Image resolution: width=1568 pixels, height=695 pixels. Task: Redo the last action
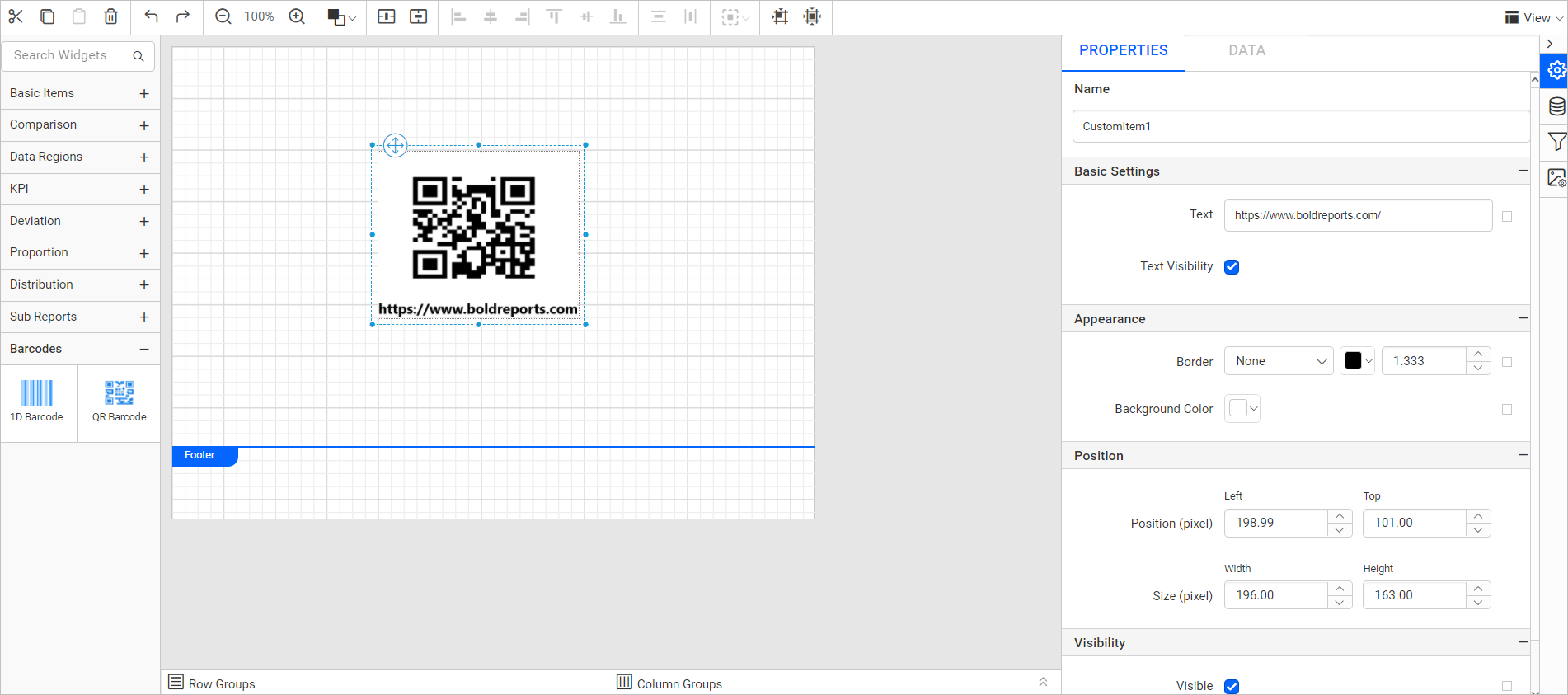[183, 16]
